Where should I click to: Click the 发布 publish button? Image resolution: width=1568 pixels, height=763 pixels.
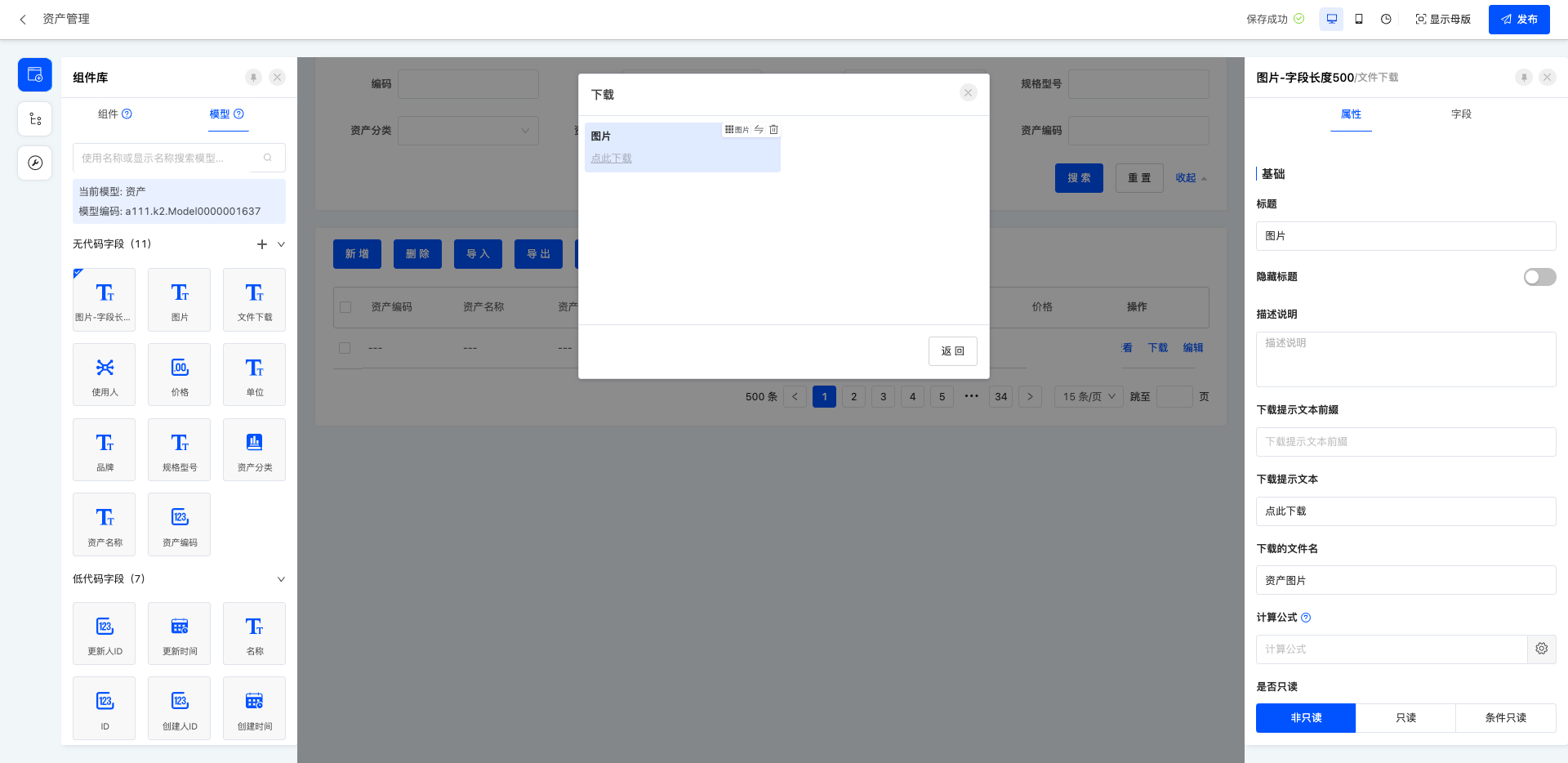(x=1518, y=20)
